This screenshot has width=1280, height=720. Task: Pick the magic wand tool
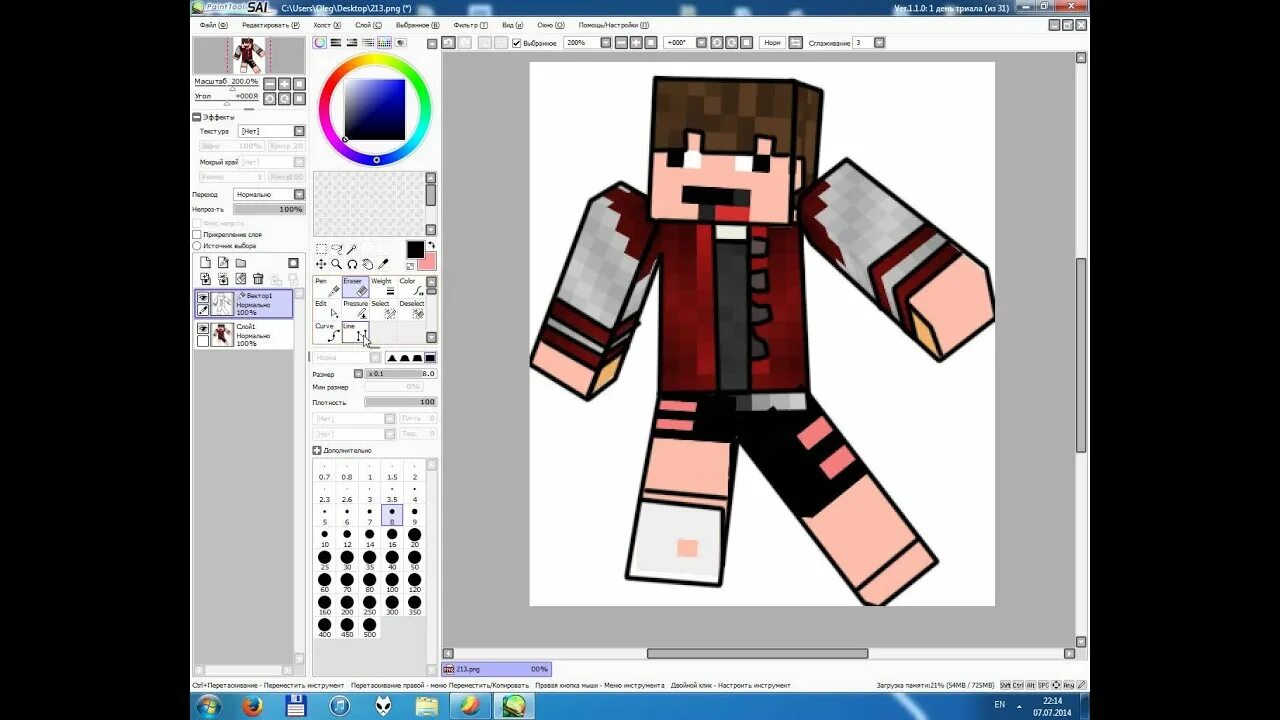coord(352,249)
